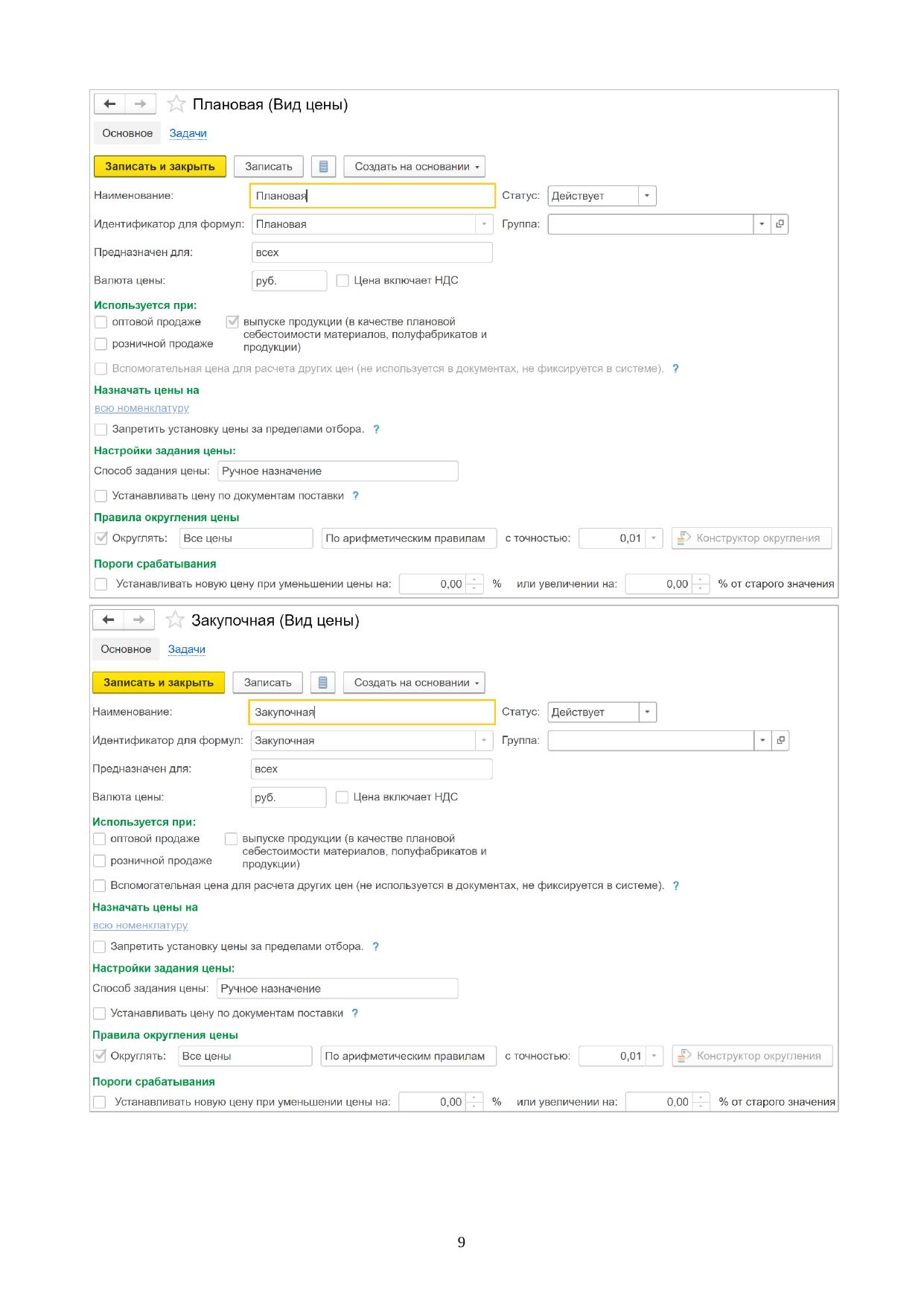Open Создать на основании menu in Плановая

tap(415, 167)
